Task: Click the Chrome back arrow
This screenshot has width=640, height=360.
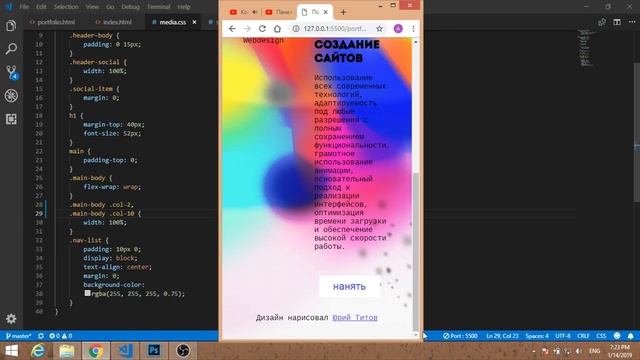Action: [232, 29]
